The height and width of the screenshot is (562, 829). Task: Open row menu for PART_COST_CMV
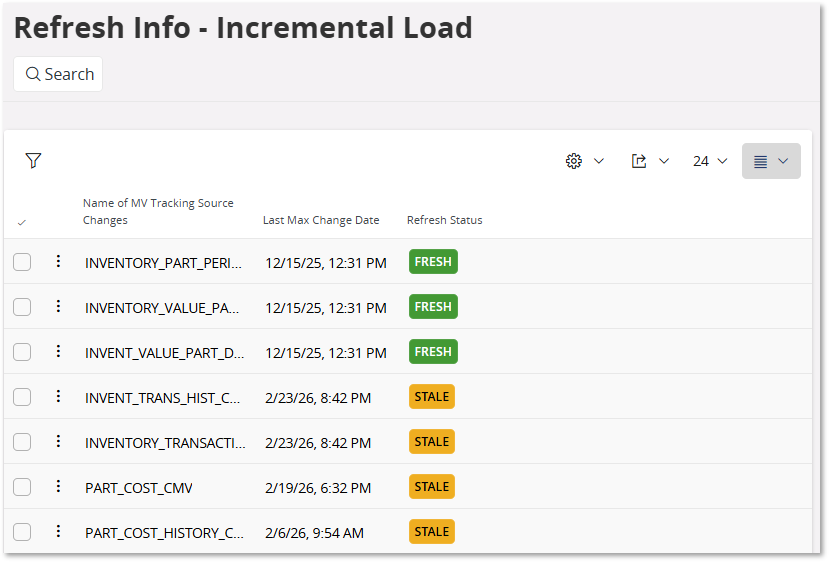click(58, 485)
